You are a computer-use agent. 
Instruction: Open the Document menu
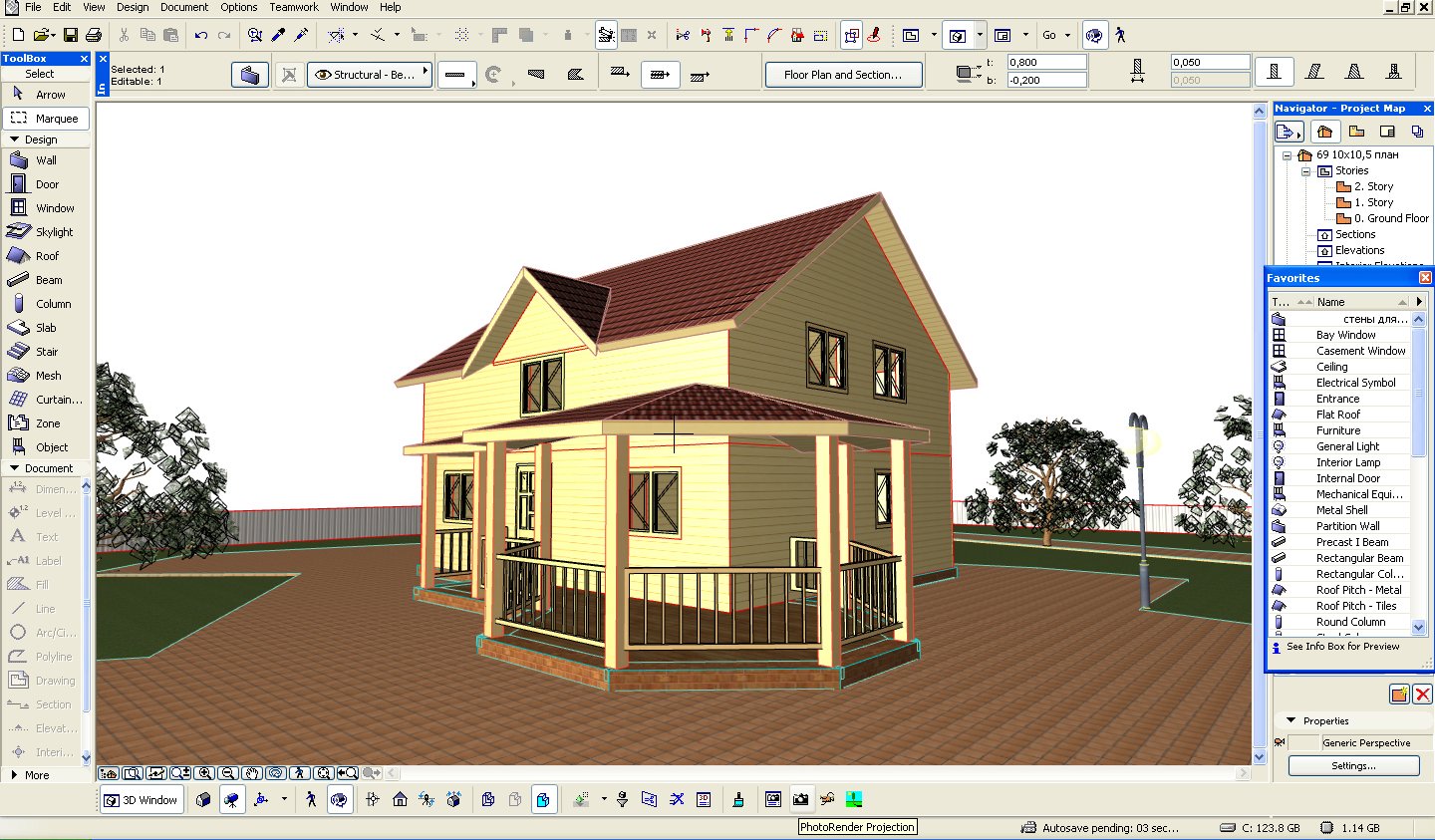point(184,7)
